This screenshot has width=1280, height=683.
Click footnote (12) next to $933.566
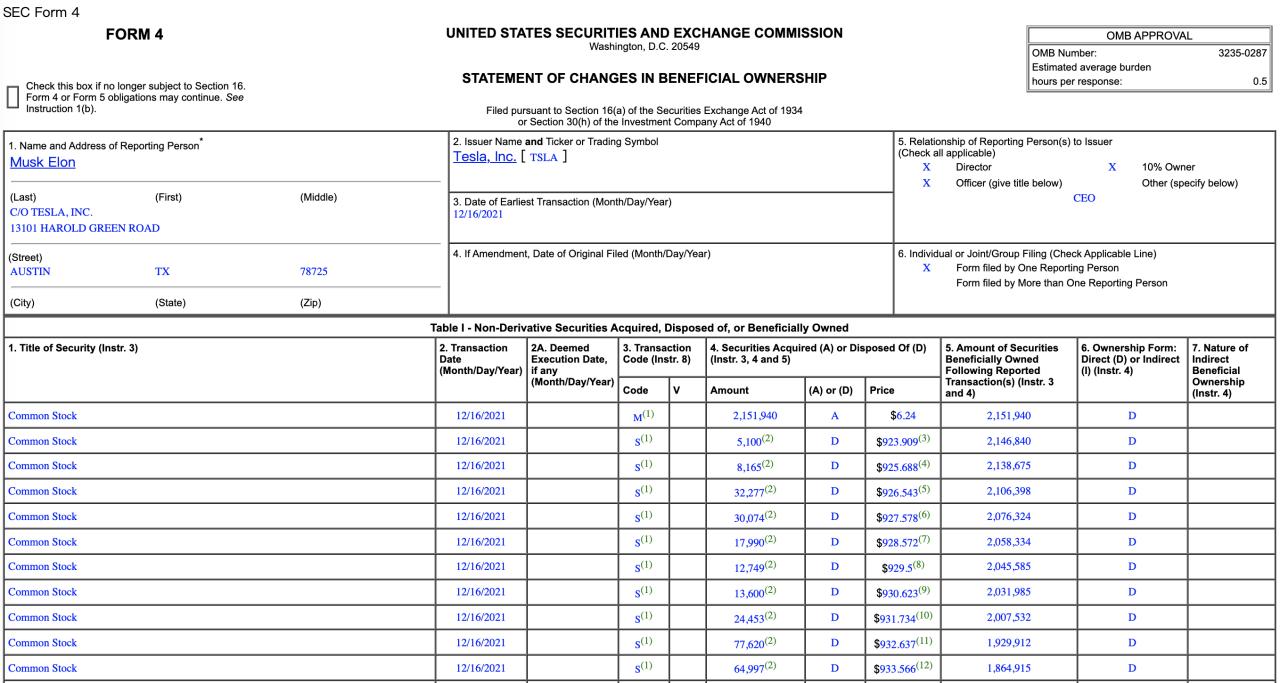pyautogui.click(x=925, y=665)
